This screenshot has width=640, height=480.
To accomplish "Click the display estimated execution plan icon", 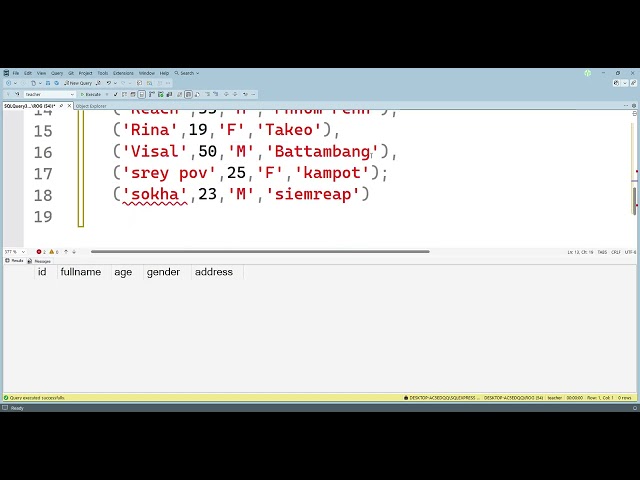I will point(124,94).
